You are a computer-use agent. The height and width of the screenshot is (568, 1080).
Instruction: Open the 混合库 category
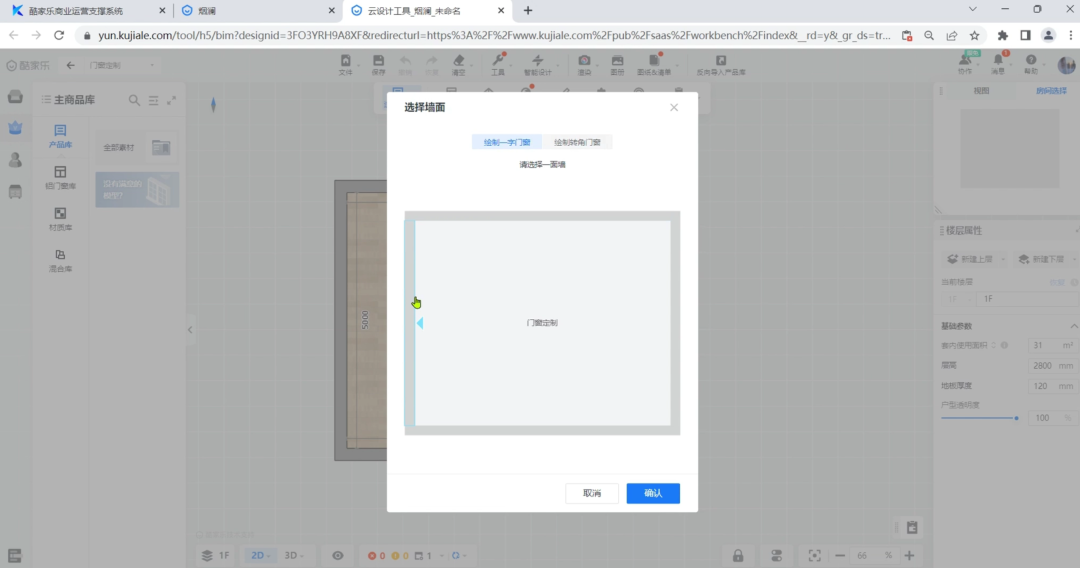tap(60, 260)
